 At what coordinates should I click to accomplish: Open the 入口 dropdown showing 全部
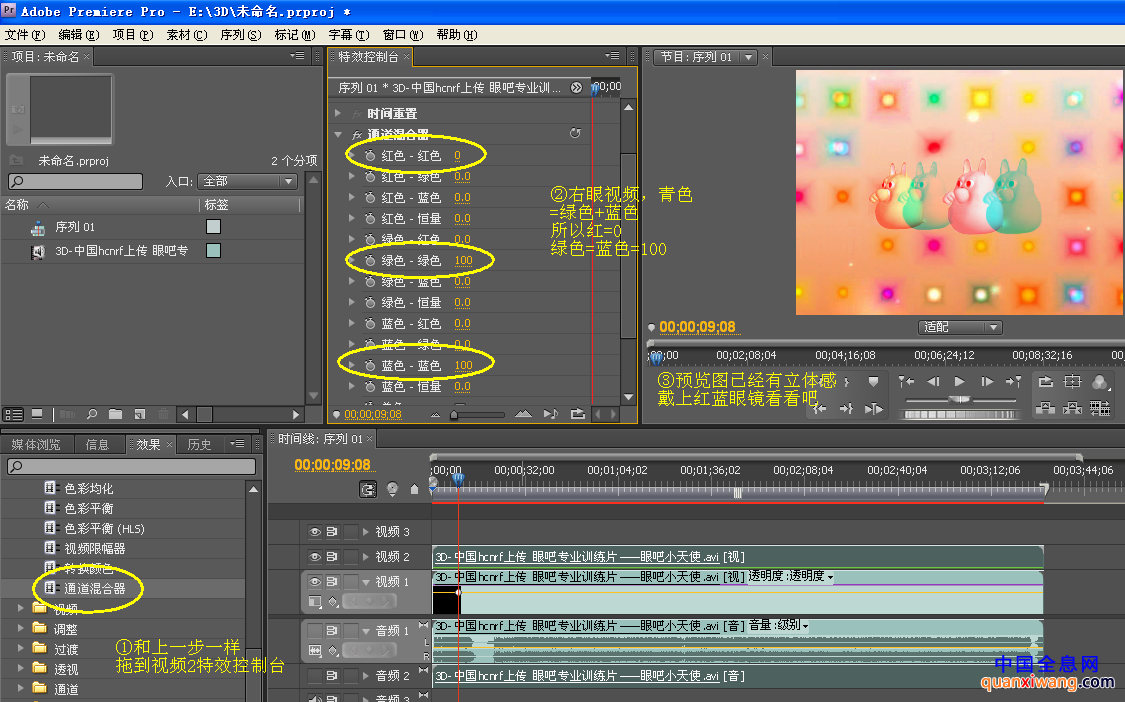point(247,181)
